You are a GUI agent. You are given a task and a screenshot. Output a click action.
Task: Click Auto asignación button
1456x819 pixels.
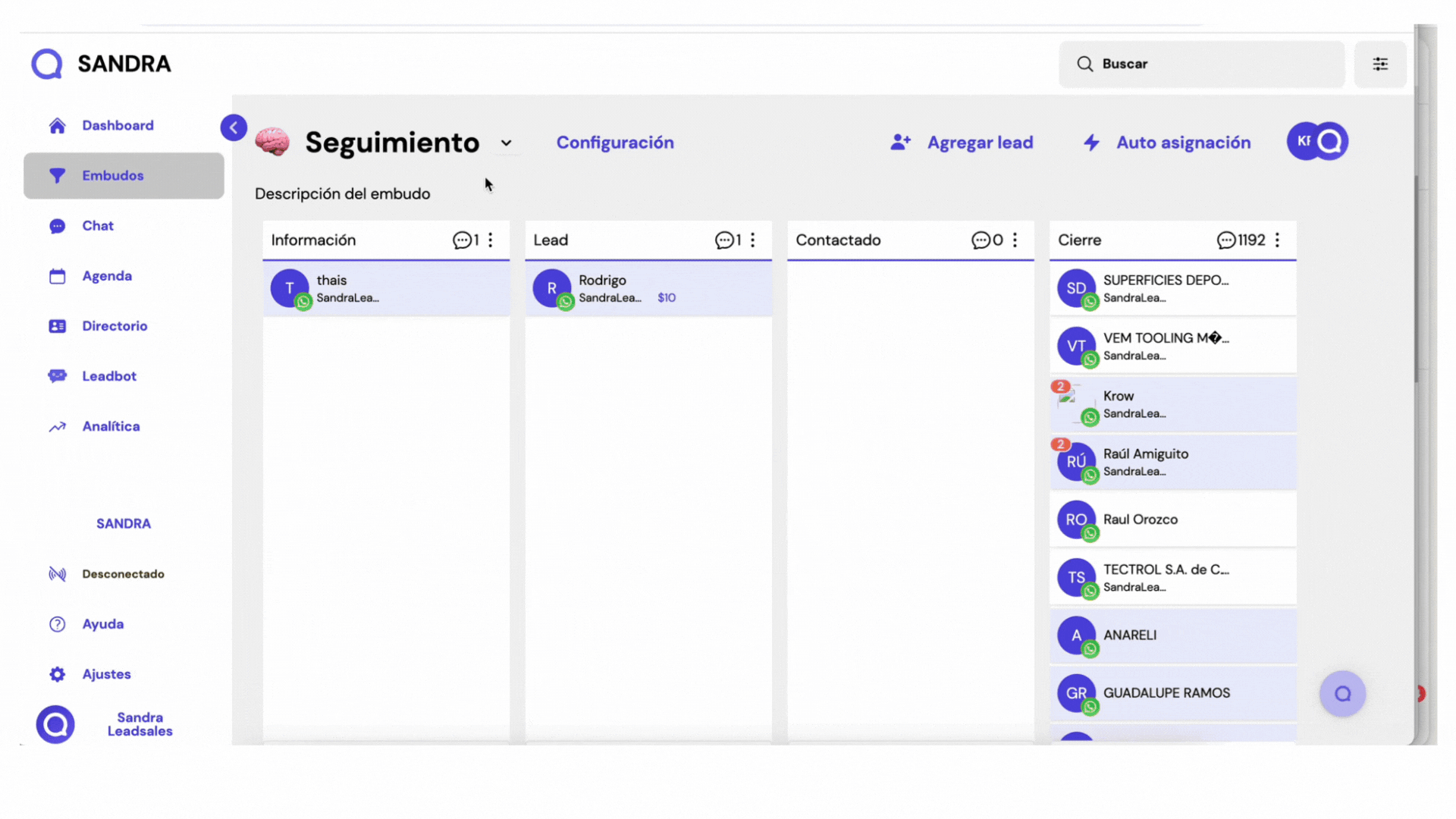1167,143
